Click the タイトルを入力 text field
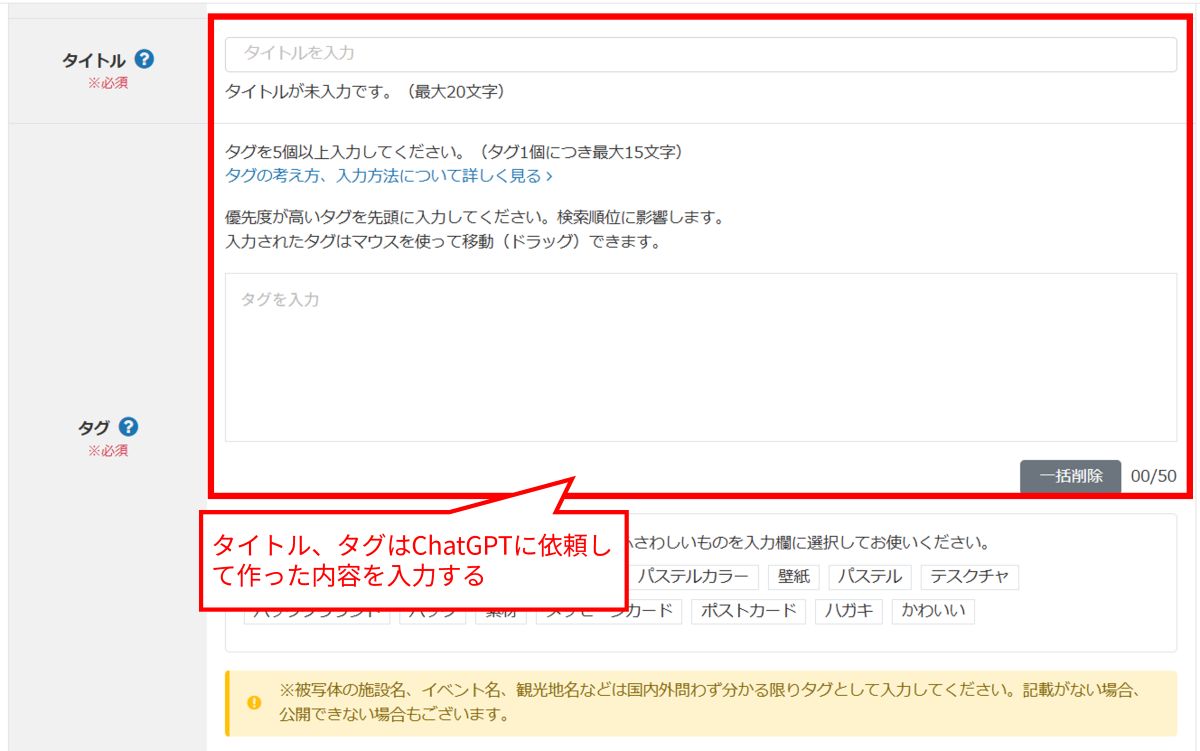 click(700, 54)
